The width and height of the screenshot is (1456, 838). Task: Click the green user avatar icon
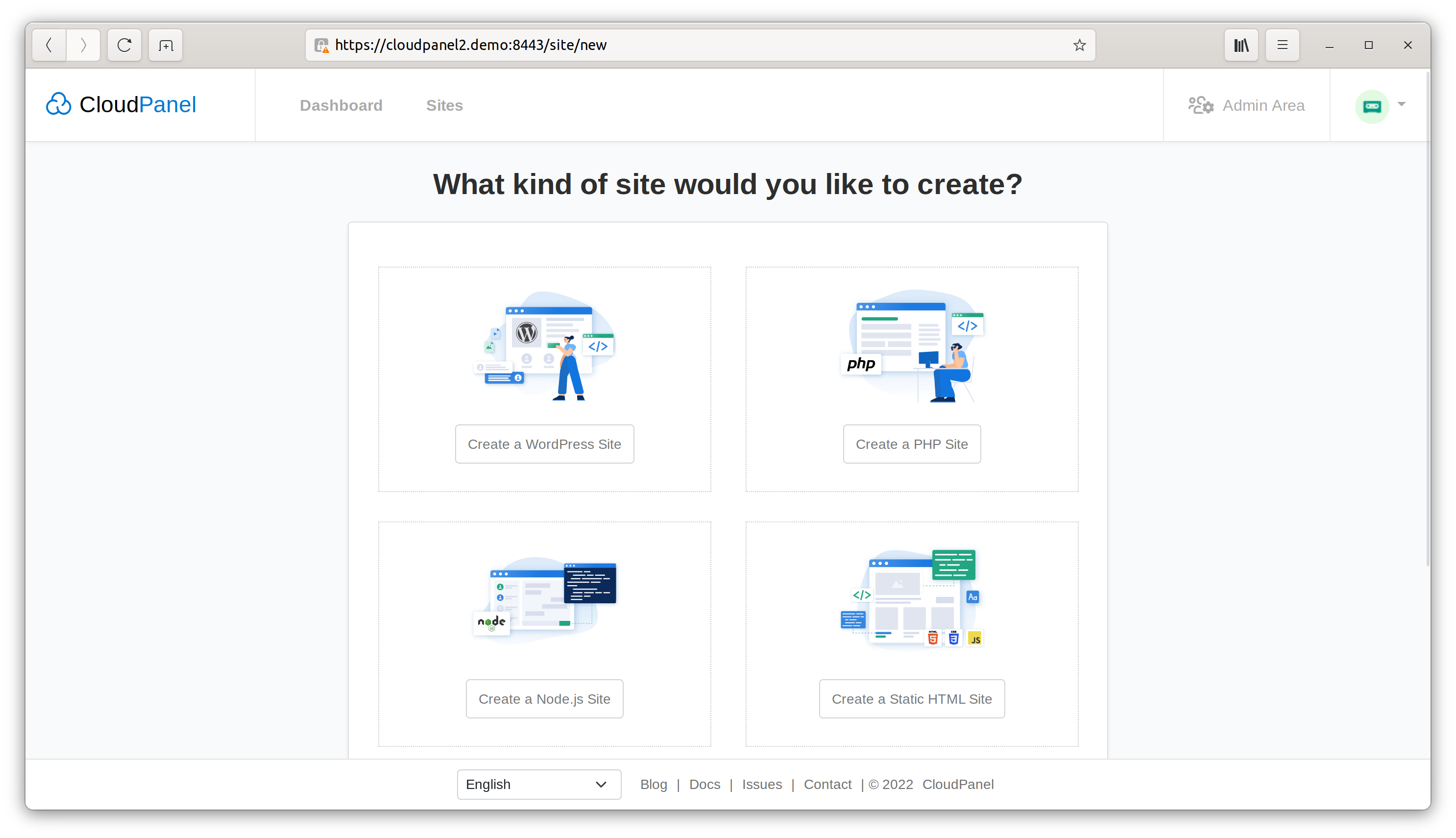pos(1371,106)
